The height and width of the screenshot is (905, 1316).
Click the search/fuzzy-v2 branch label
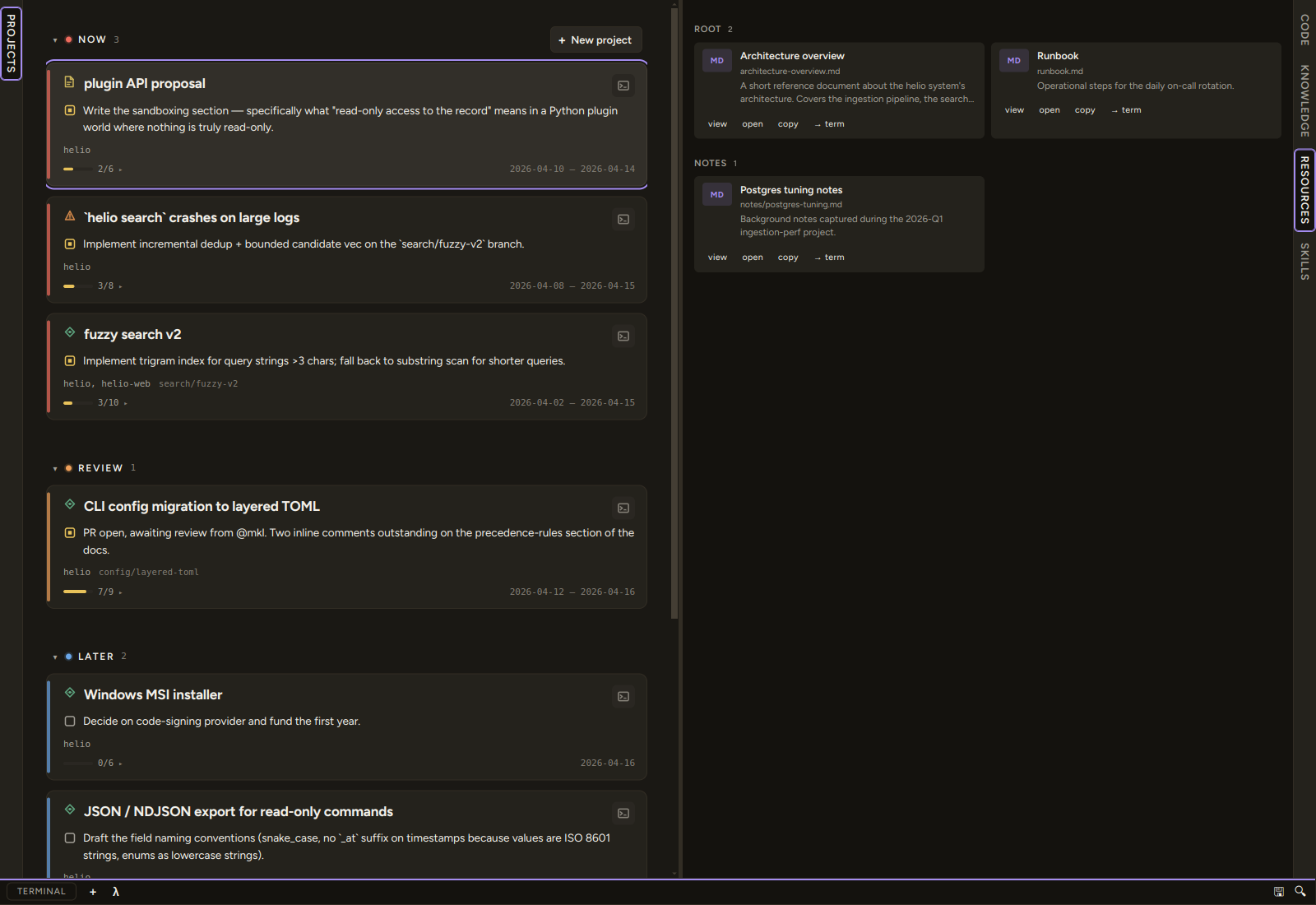click(x=198, y=384)
